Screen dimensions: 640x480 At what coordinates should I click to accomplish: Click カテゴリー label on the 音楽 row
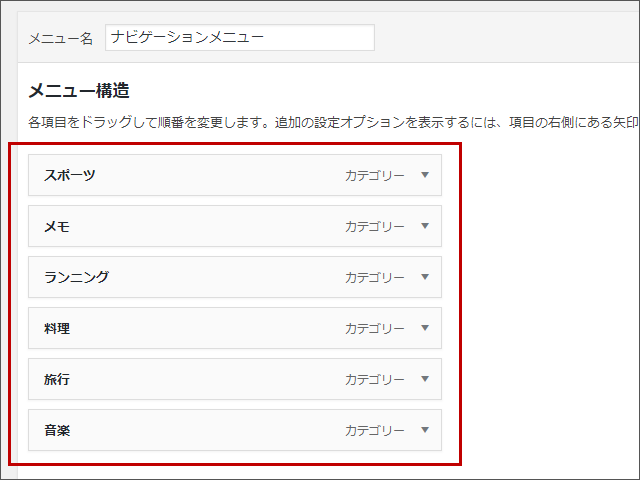tap(375, 430)
